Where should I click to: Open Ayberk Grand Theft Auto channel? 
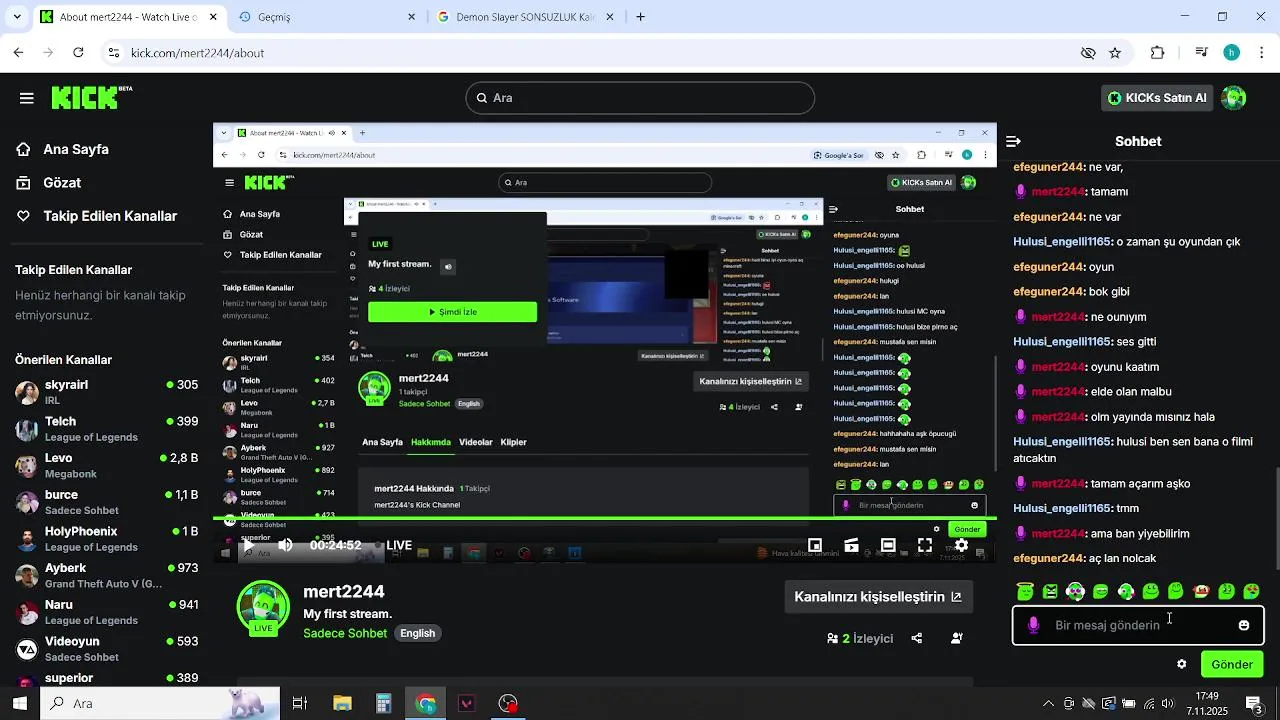(106, 575)
